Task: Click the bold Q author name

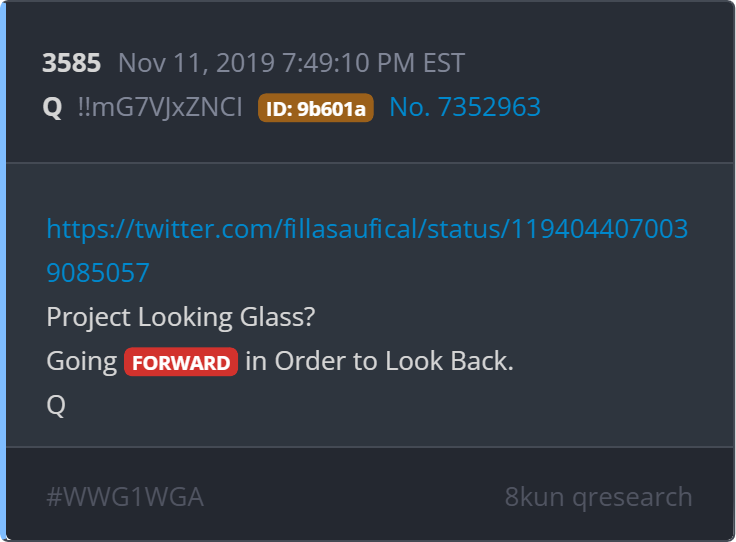Action: pos(52,107)
